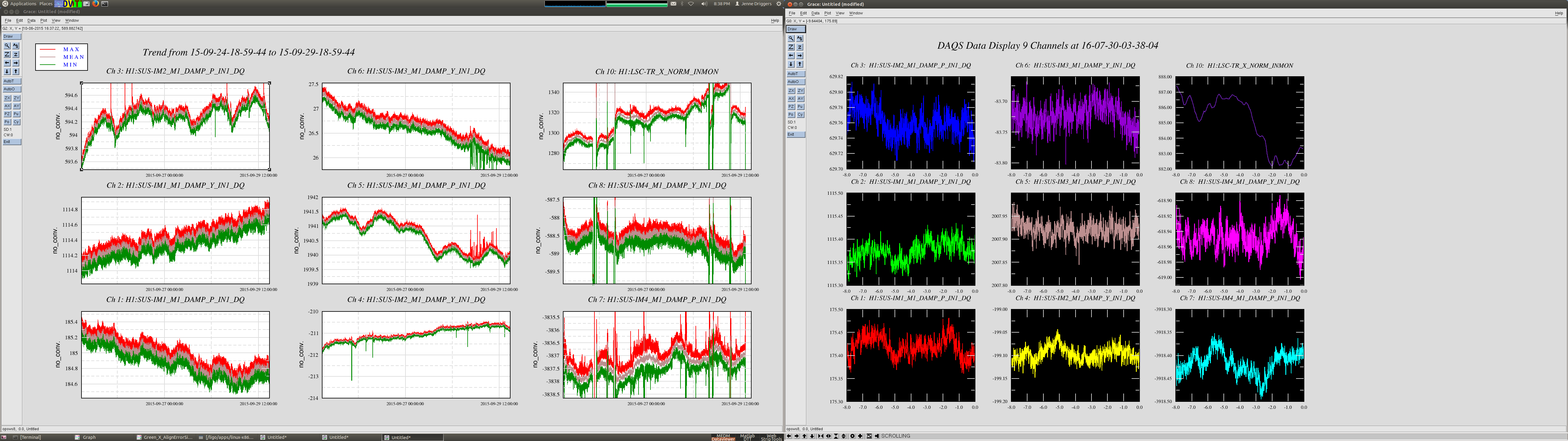Open Edit menu in left Grace window
The image size is (1568, 441).
tap(20, 21)
